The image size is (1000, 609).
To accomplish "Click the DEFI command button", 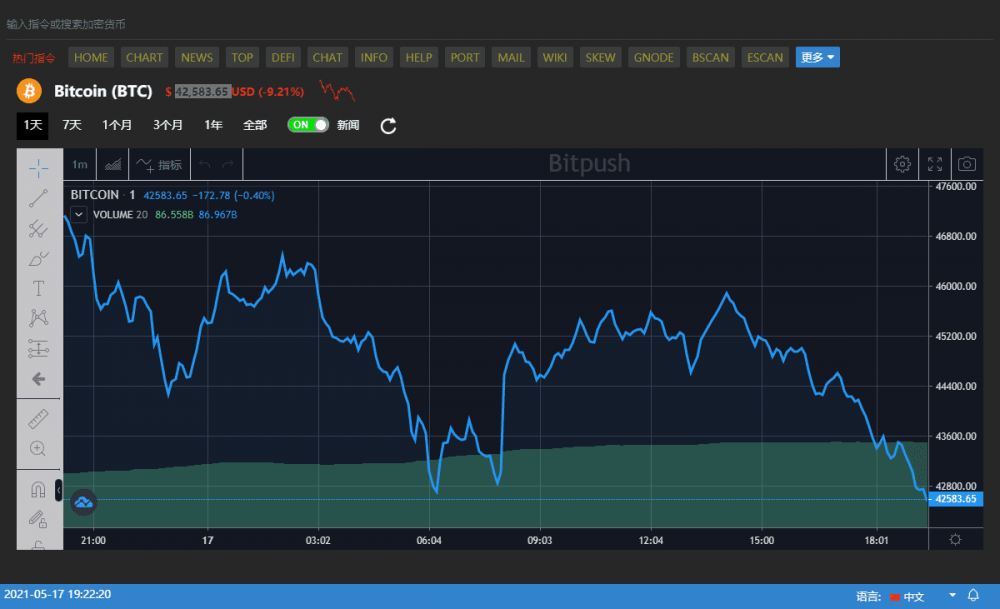I will pyautogui.click(x=283, y=57).
